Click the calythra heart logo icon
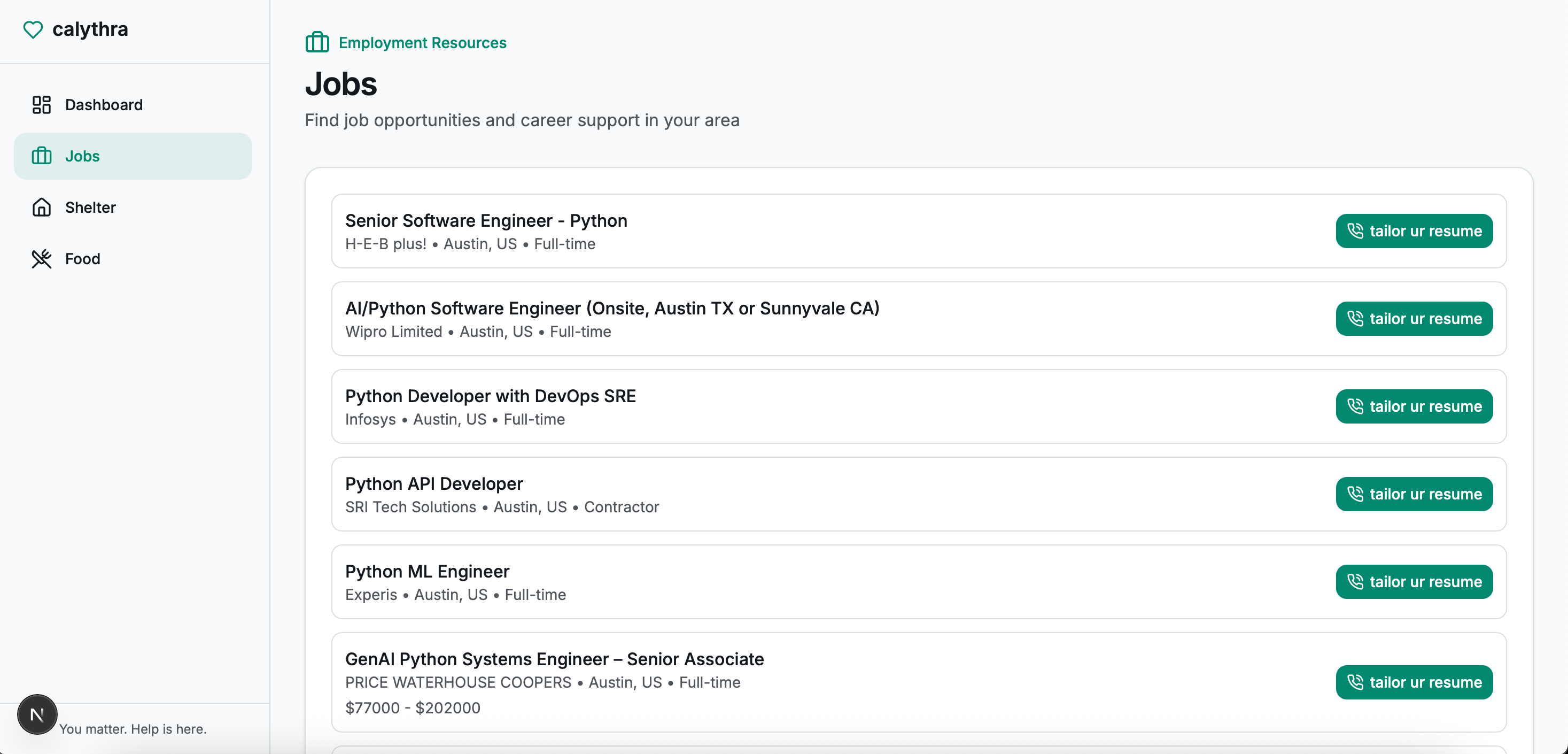The width and height of the screenshot is (1568, 754). pyautogui.click(x=33, y=29)
